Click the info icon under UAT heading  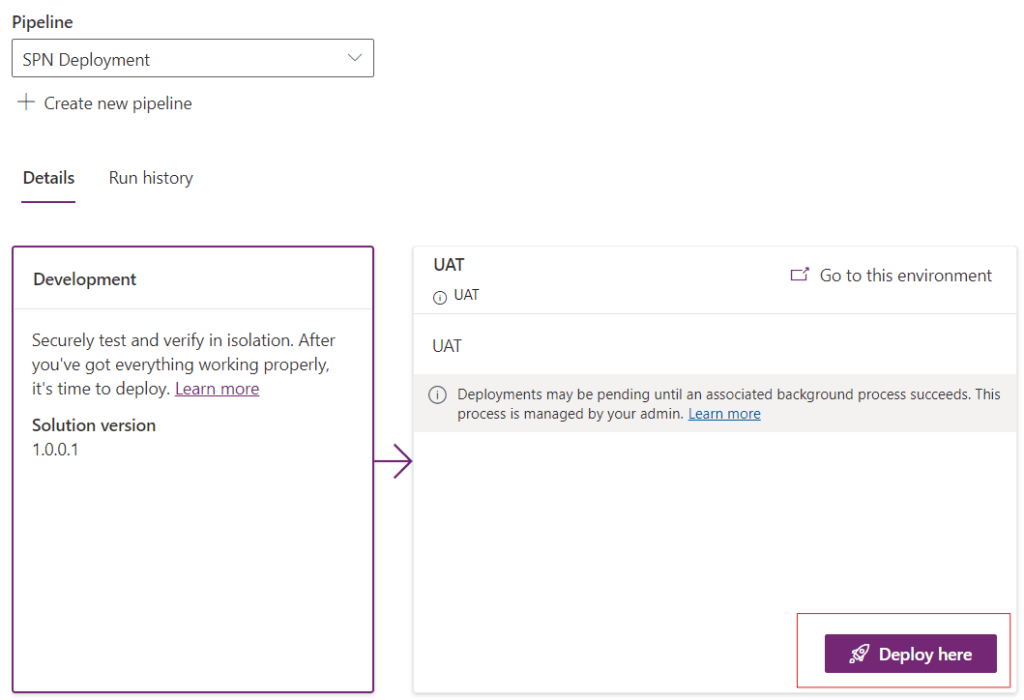pyautogui.click(x=439, y=297)
